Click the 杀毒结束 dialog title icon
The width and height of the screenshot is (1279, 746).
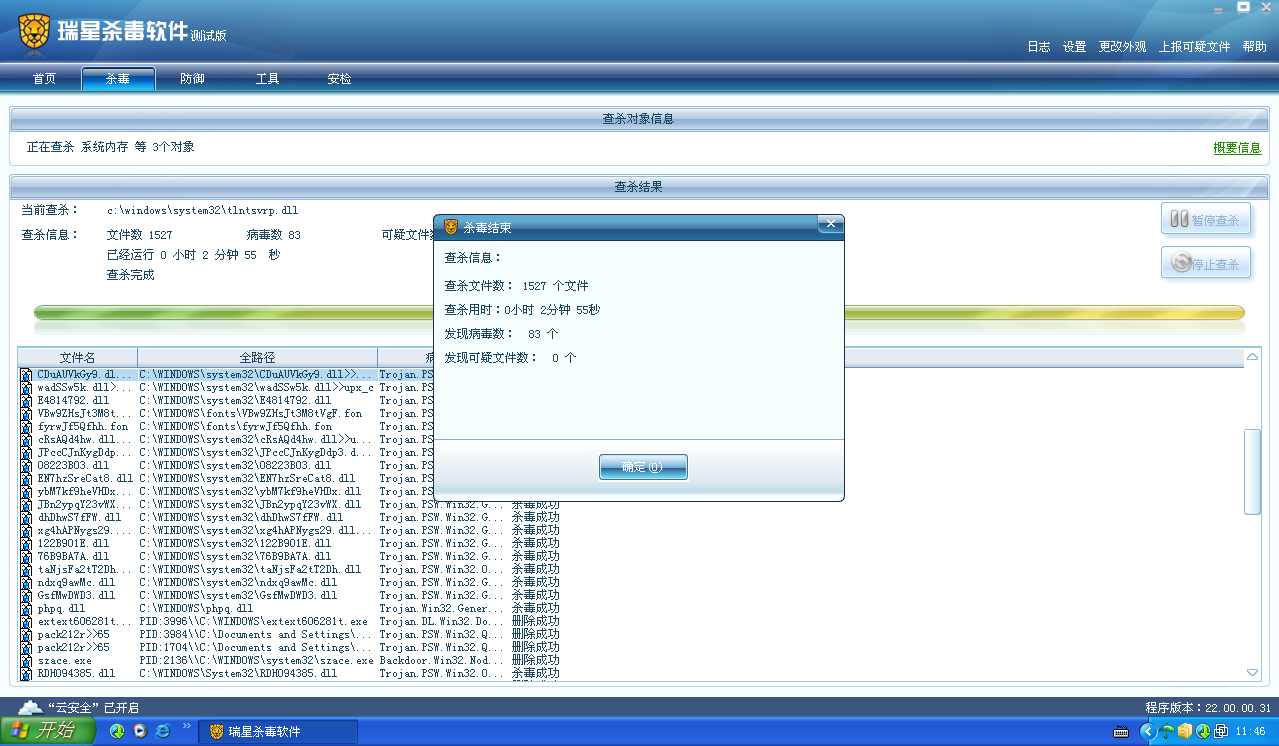click(451, 227)
